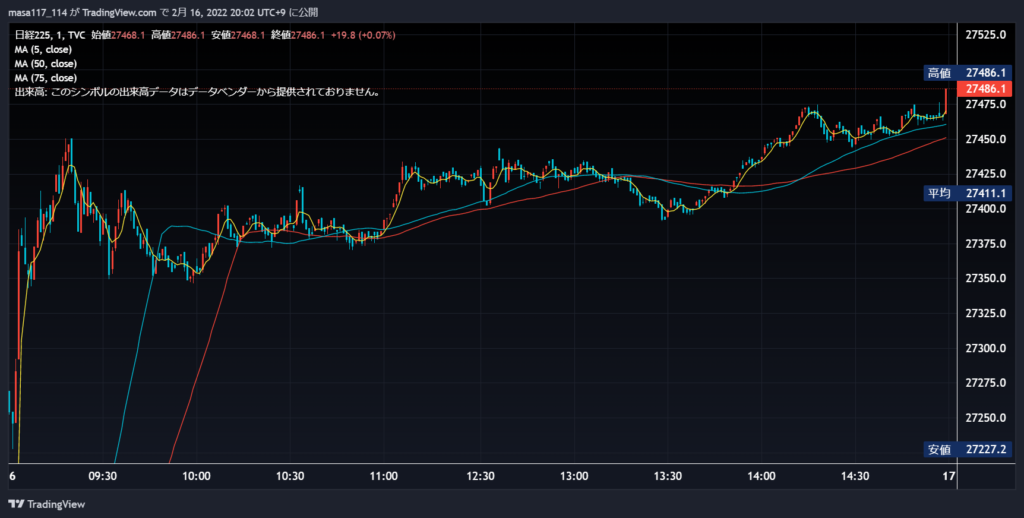The height and width of the screenshot is (518, 1024).
Task: Click the 14:00 time axis label
Action: [761, 476]
